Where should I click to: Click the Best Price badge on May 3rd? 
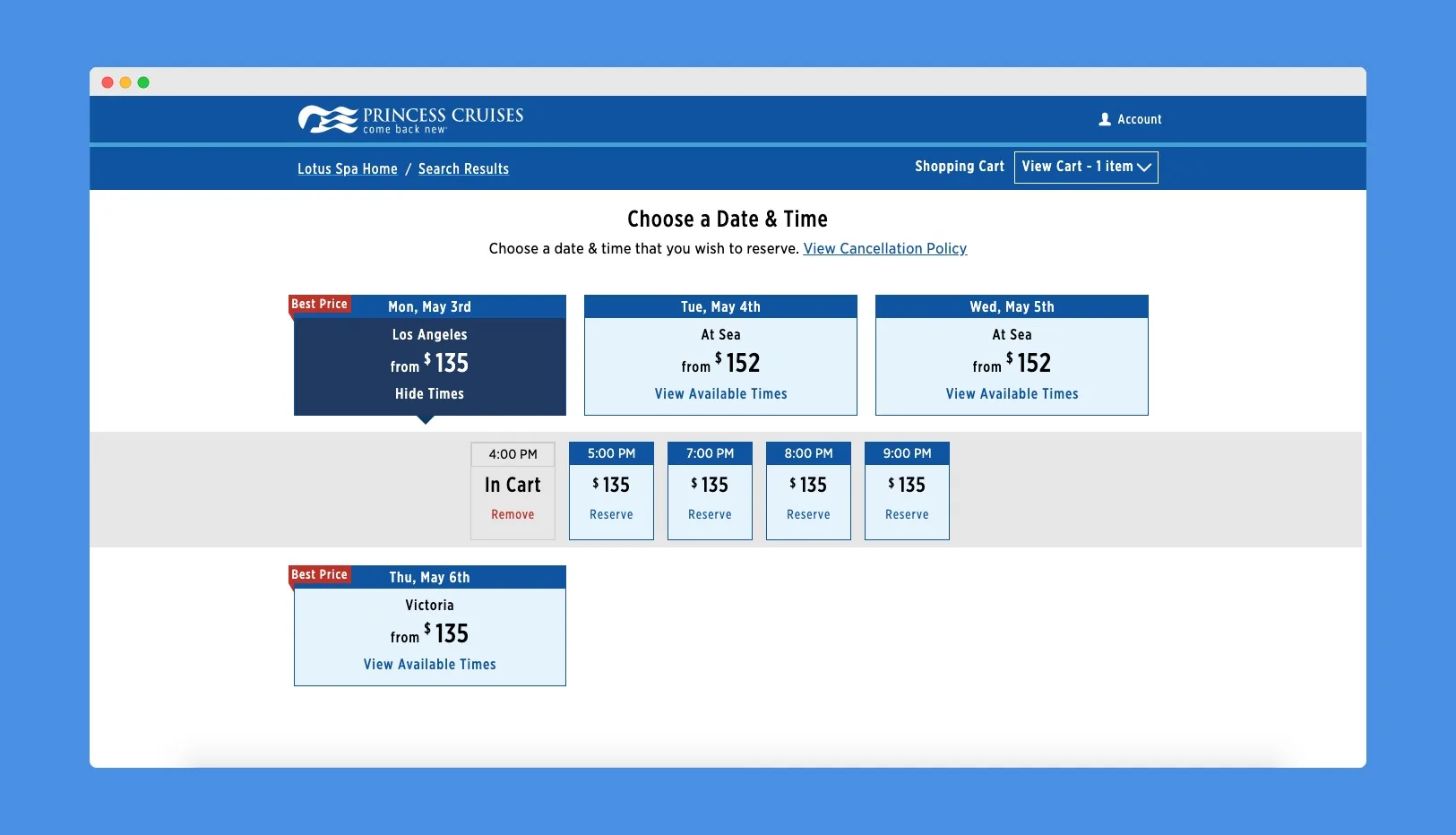pos(319,304)
